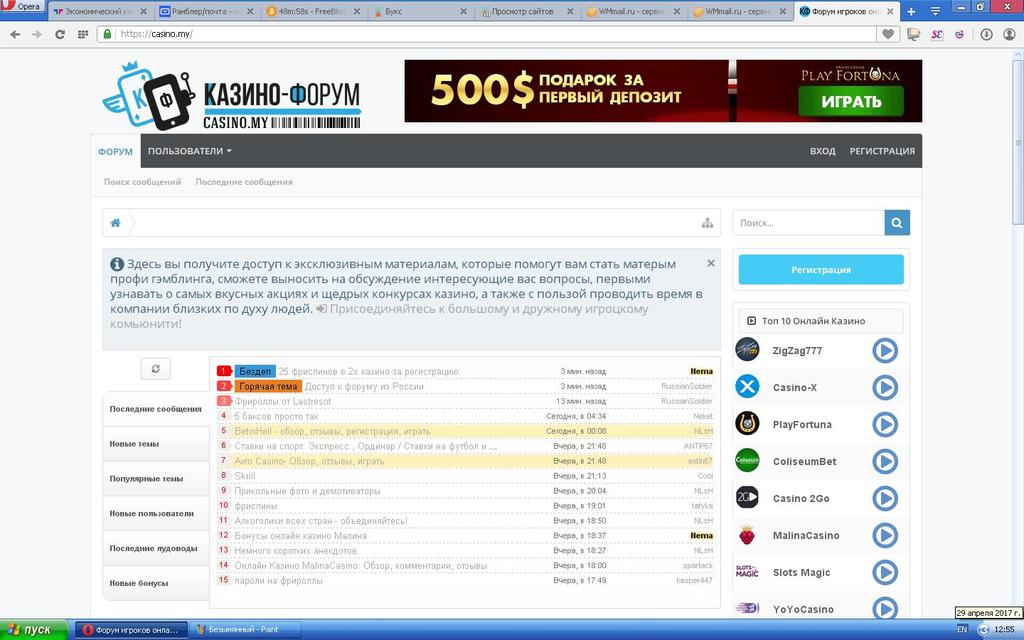
Task: Open Последние сообщения link under nav bar
Action: click(244, 182)
